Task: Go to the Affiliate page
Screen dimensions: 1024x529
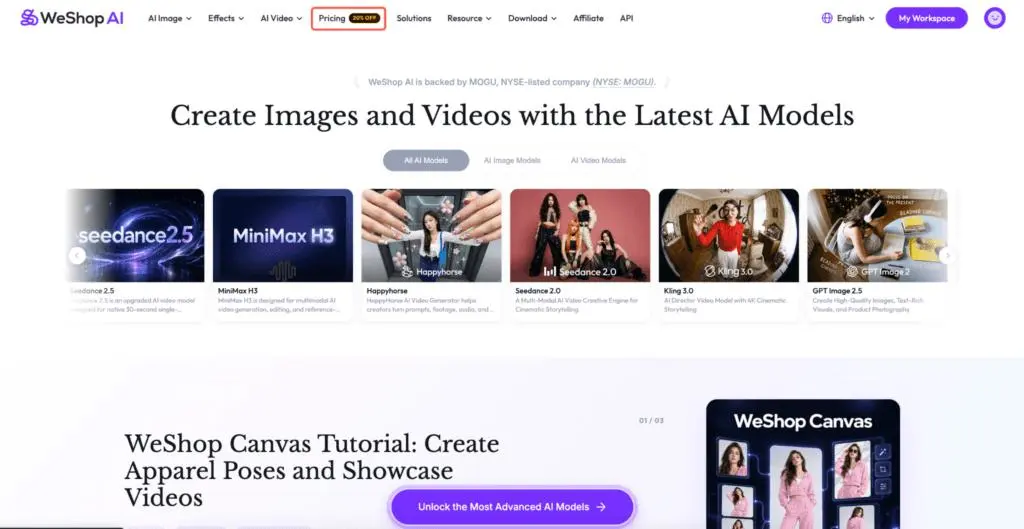Action: pos(588,18)
